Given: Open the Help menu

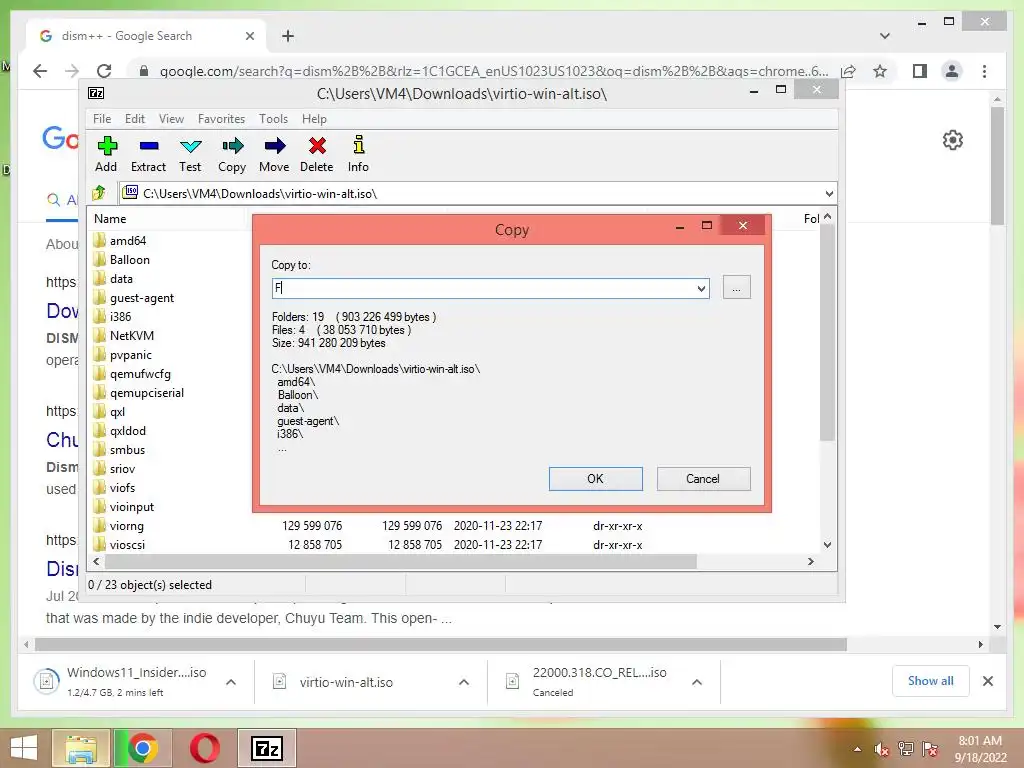Looking at the screenshot, I should tap(314, 119).
